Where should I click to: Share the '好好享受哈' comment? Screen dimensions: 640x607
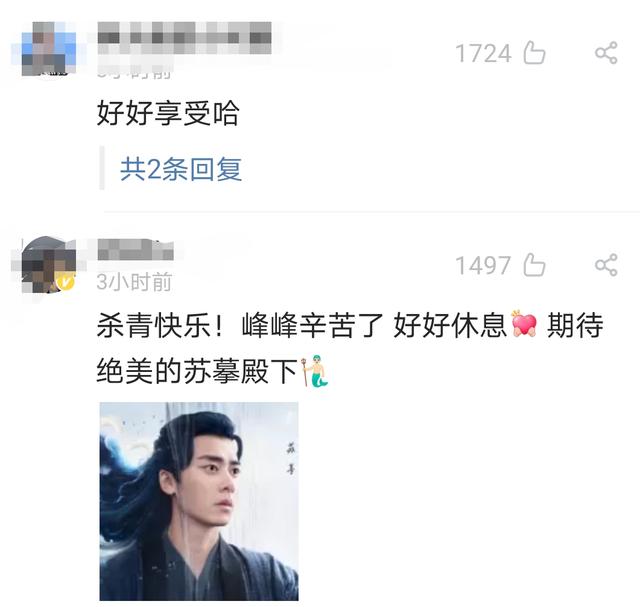(x=606, y=53)
